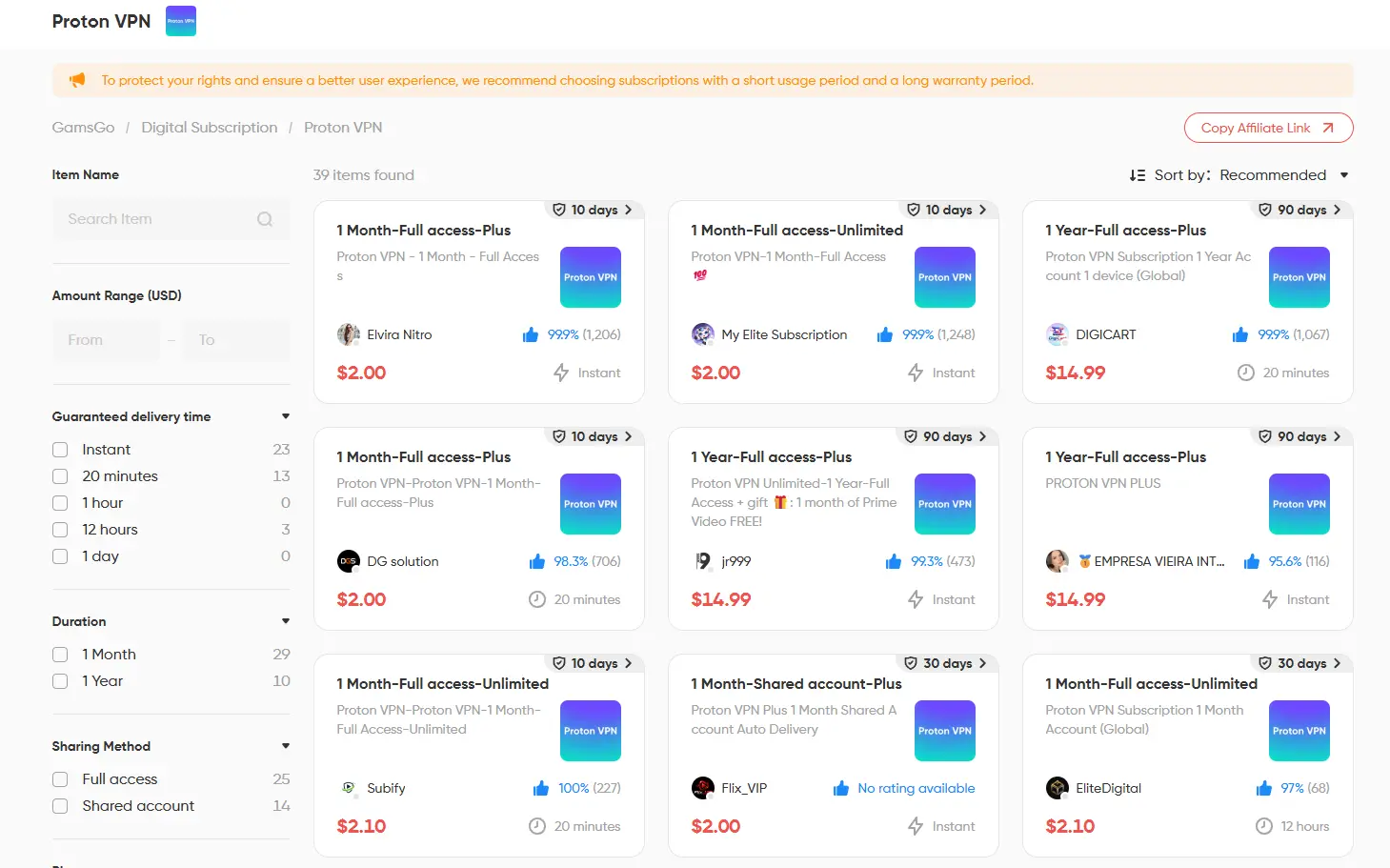Image resolution: width=1390 pixels, height=868 pixels.
Task: Go to GamsGo breadcrumb
Action: click(x=83, y=128)
